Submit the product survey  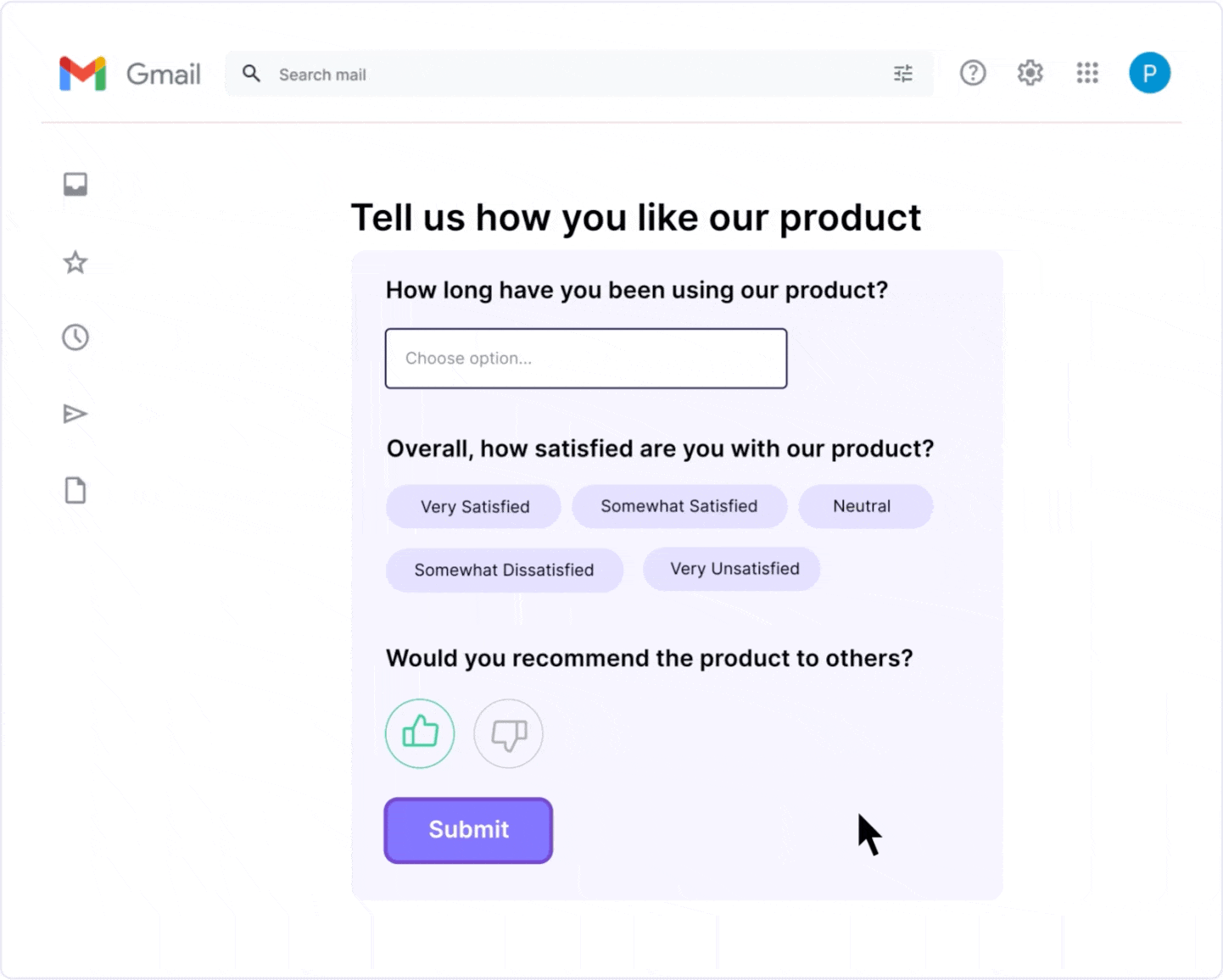(x=467, y=830)
